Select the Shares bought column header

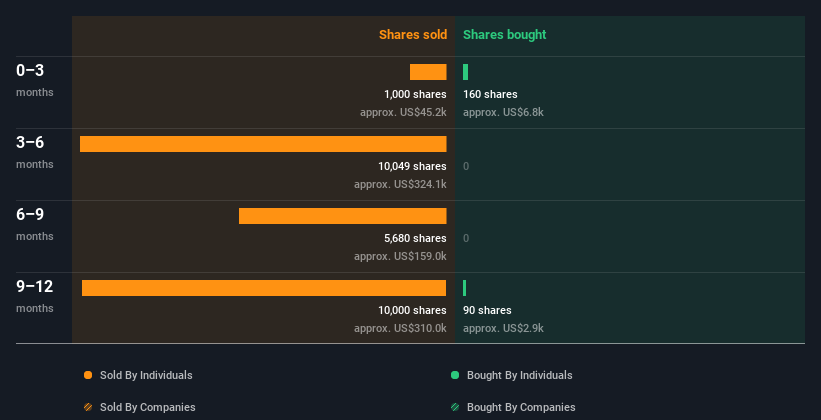(x=505, y=35)
